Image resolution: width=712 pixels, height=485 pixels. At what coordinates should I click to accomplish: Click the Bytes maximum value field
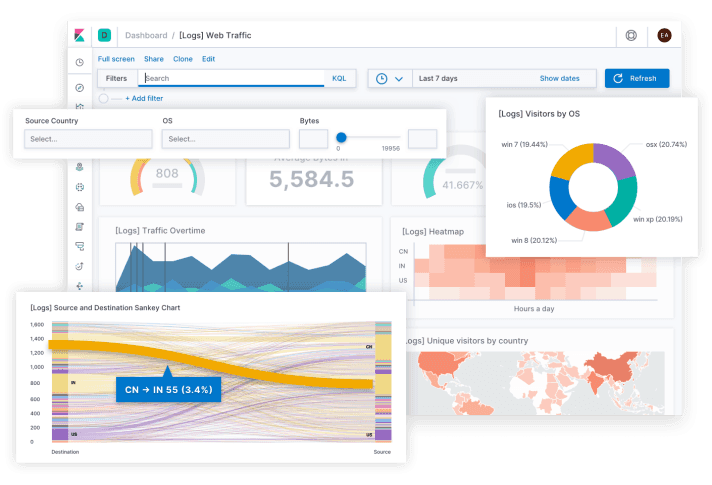pyautogui.click(x=422, y=139)
